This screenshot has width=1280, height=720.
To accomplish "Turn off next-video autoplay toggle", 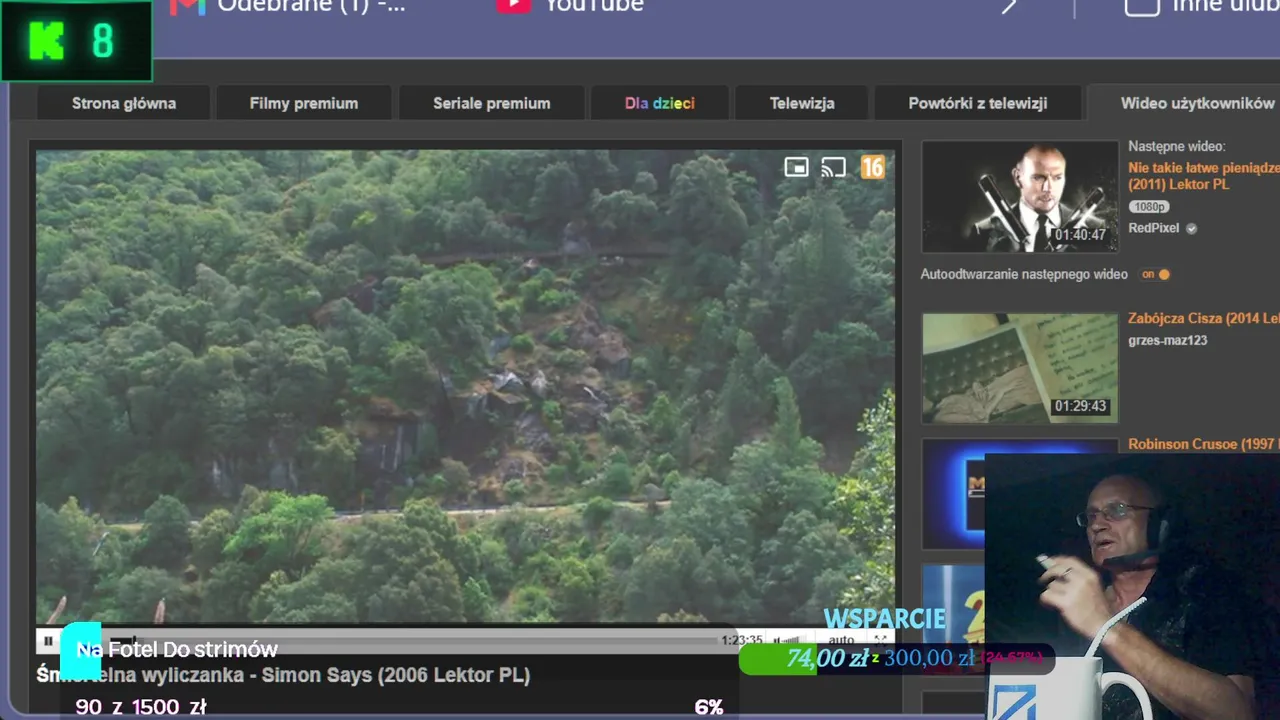I will click(1156, 274).
